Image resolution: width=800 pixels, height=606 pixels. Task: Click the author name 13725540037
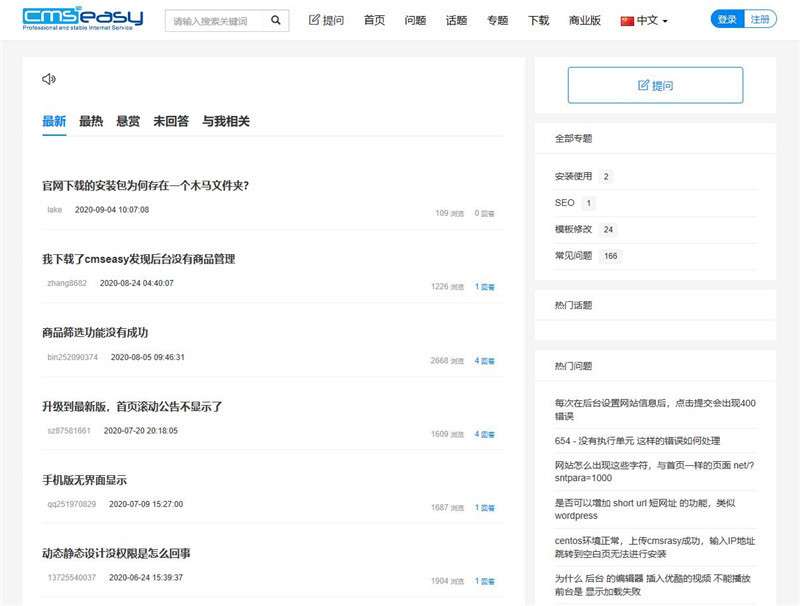[71, 577]
